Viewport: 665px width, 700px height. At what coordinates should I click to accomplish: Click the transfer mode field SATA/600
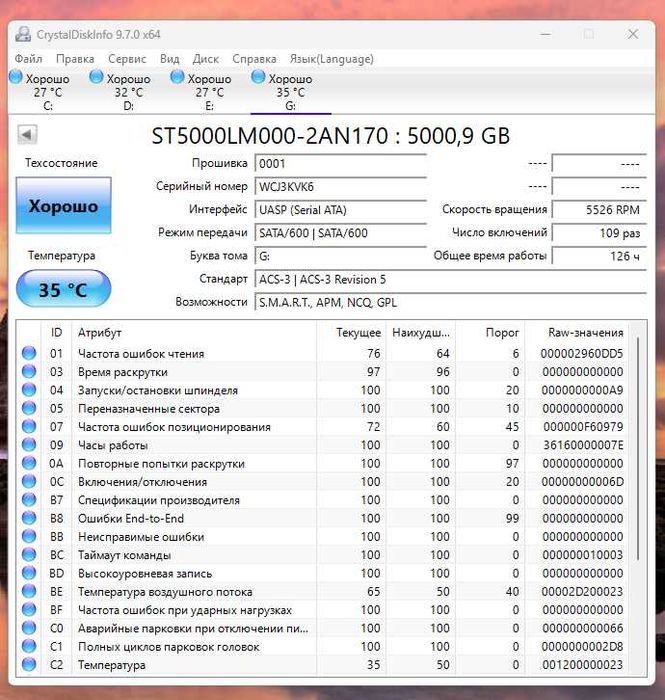[341, 233]
